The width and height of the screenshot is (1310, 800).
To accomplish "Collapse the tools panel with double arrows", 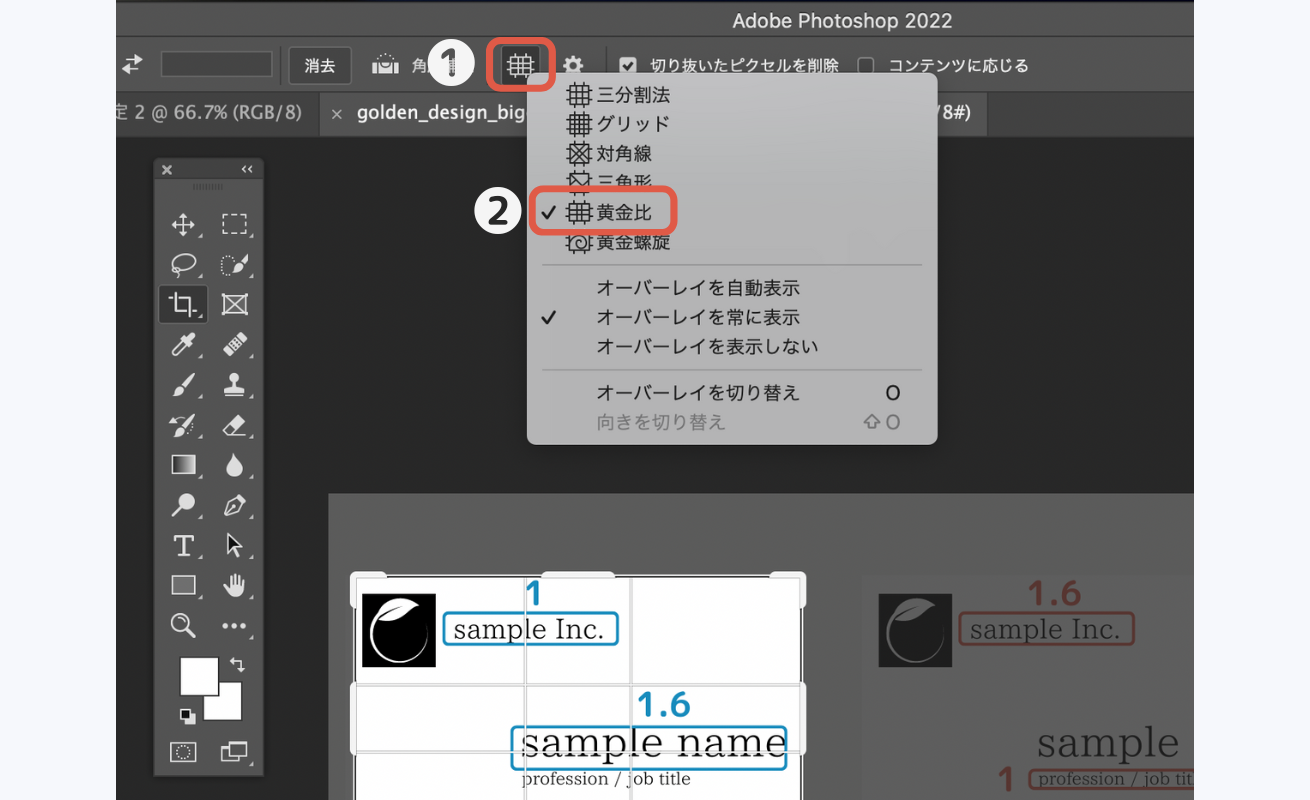I will [247, 170].
